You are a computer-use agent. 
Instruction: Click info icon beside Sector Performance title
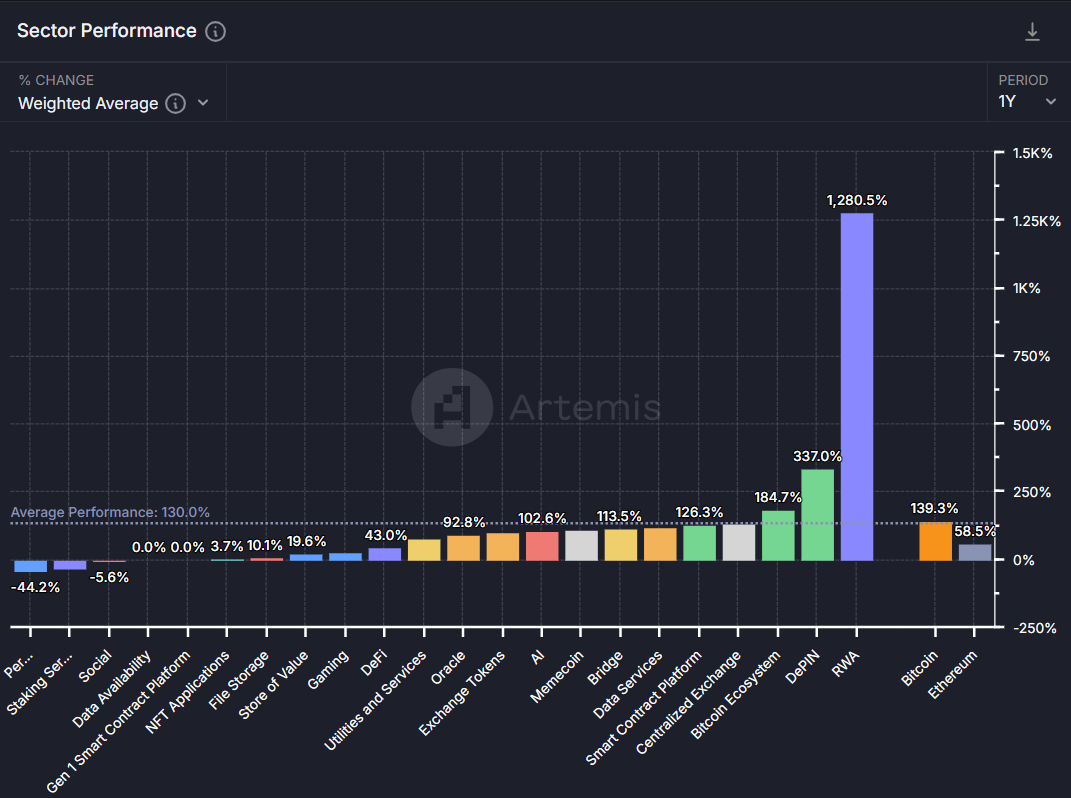pyautogui.click(x=215, y=31)
